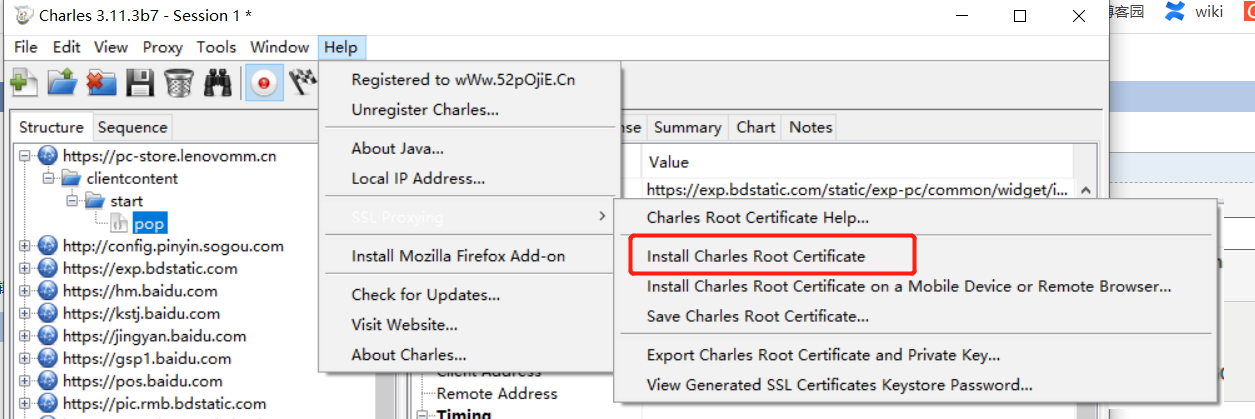Click the globe icon beside kstj.baidu.com
Viewport: 1255px width, 419px height.
(x=47, y=313)
